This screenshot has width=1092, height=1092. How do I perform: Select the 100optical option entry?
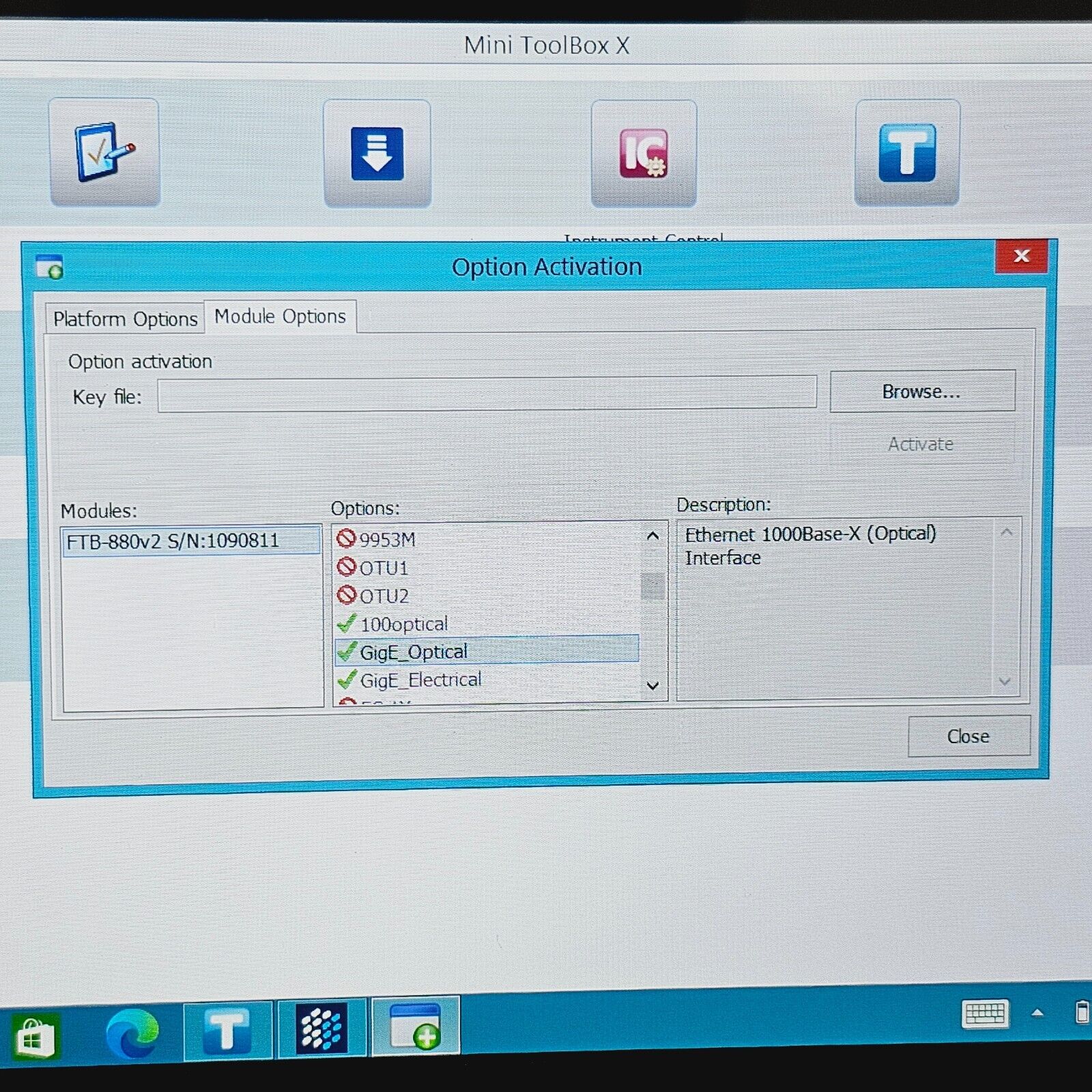403,624
